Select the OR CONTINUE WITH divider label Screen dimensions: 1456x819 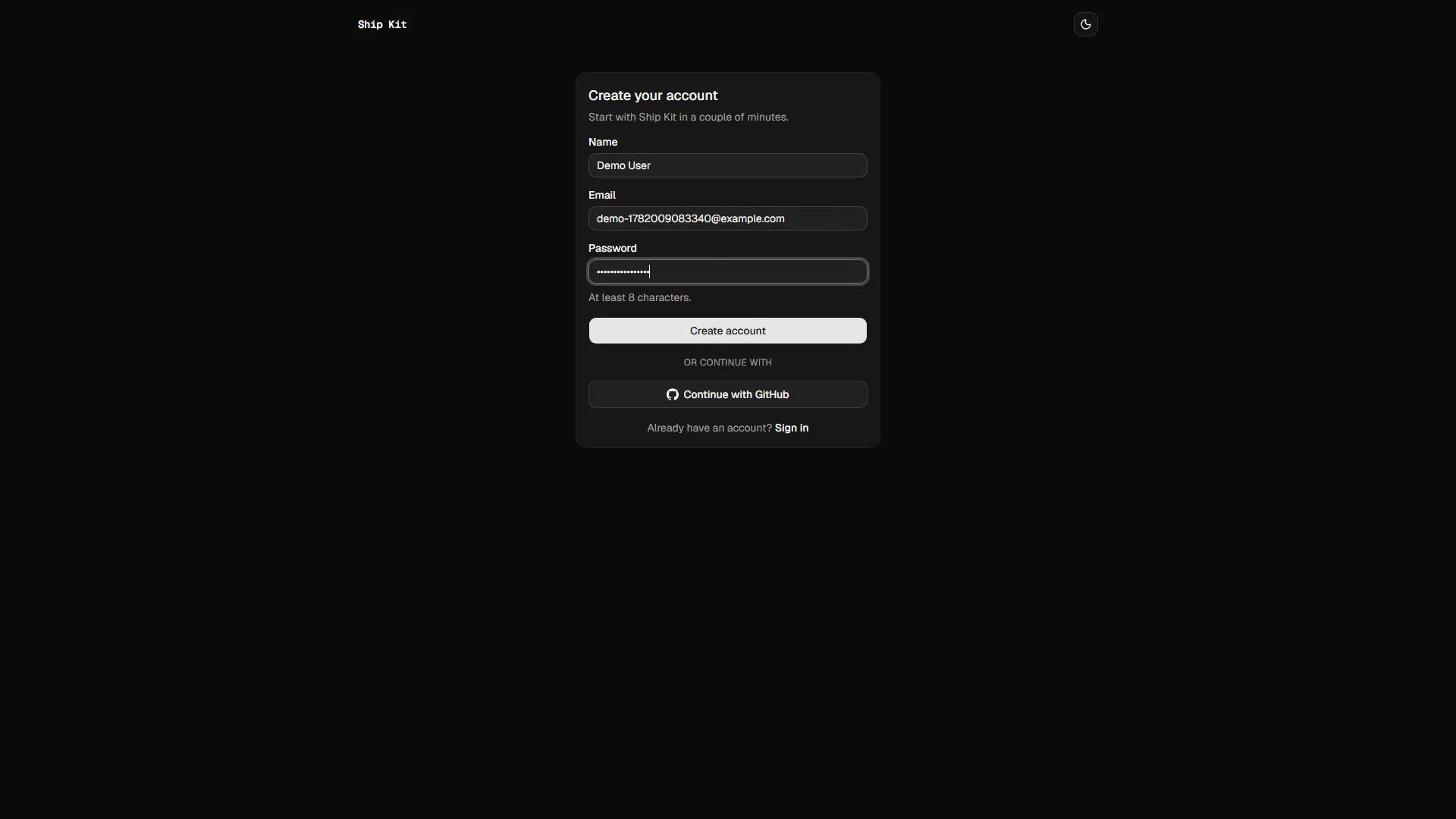(x=727, y=362)
